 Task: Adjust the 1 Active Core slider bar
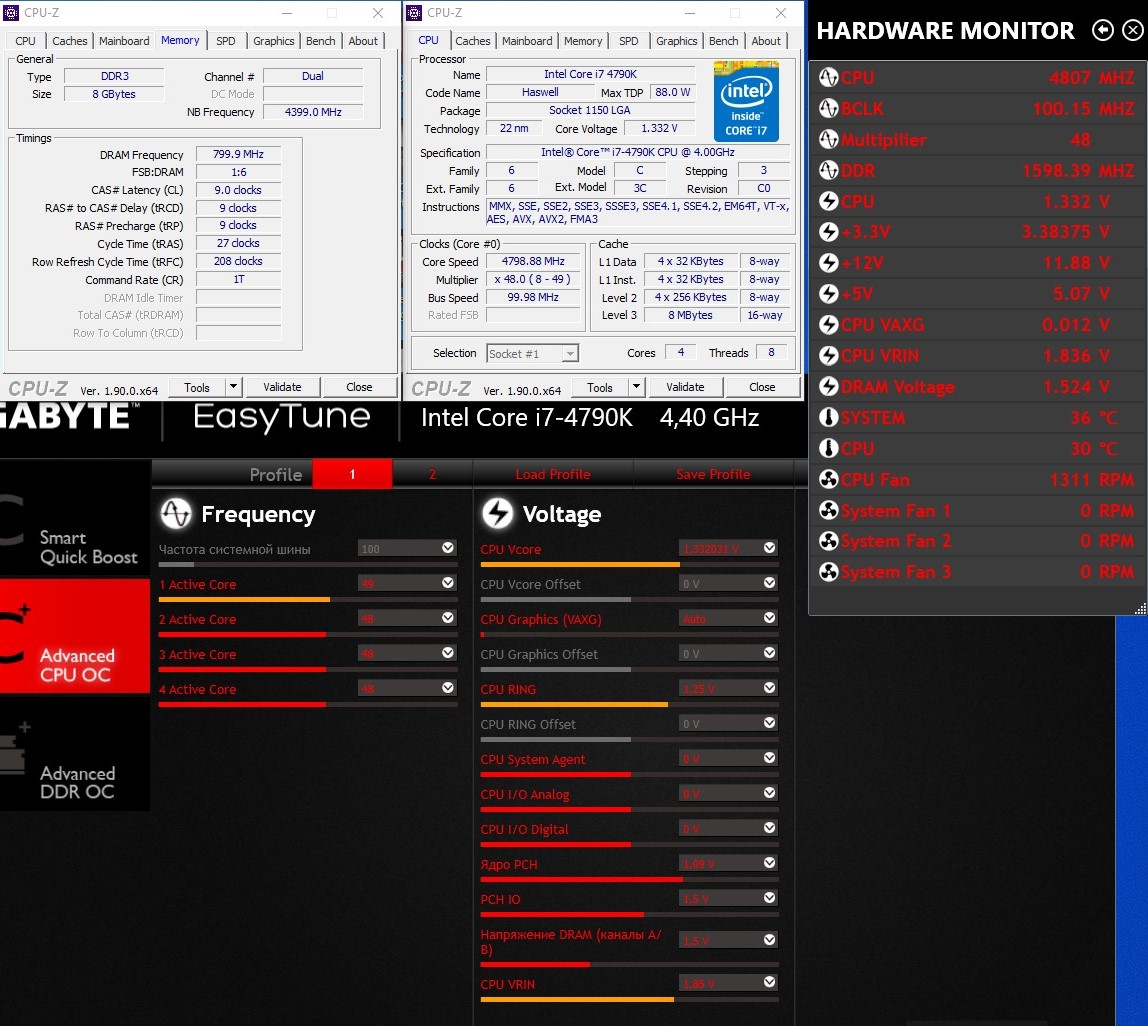coord(308,599)
